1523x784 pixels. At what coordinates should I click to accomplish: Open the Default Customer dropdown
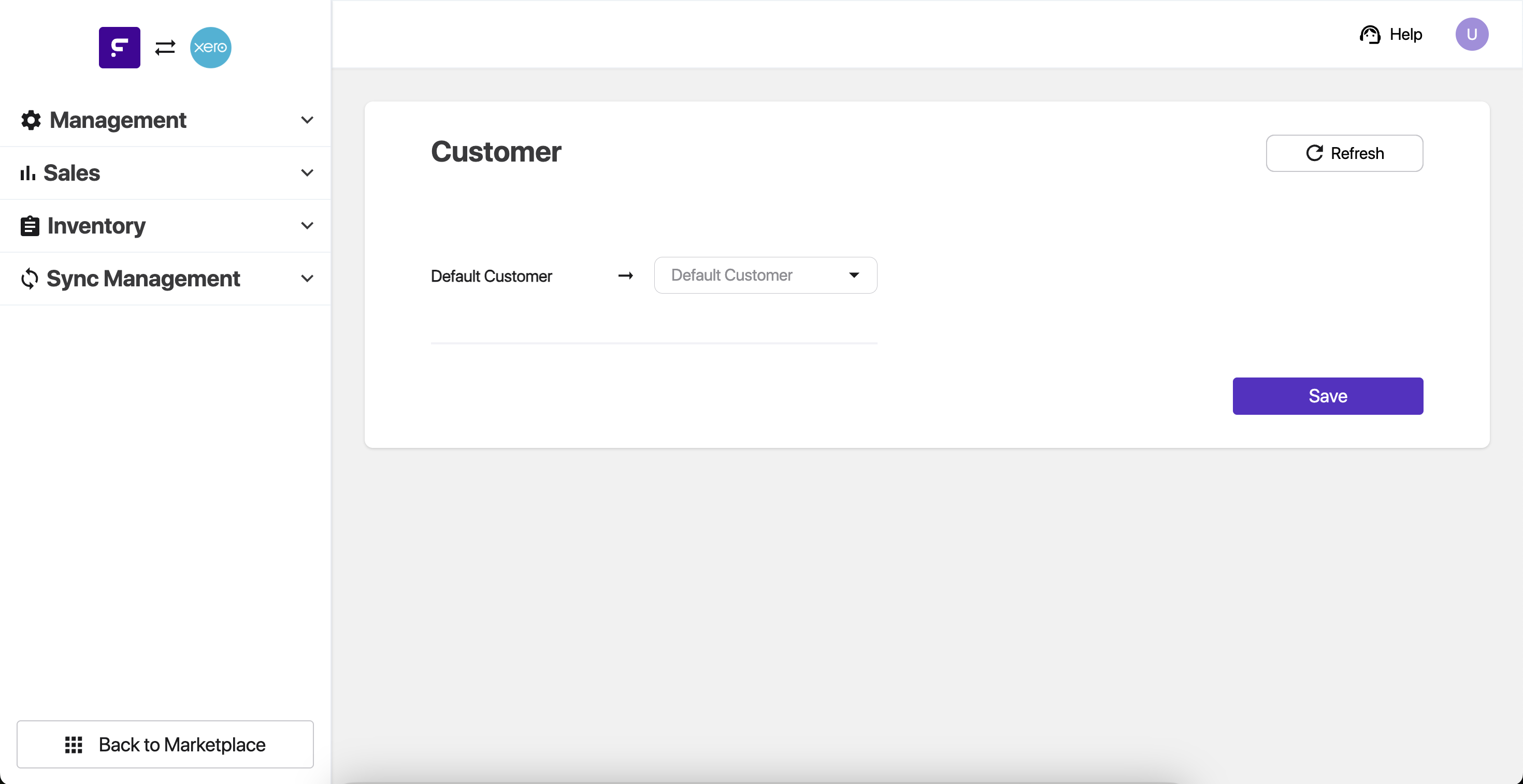click(x=765, y=275)
